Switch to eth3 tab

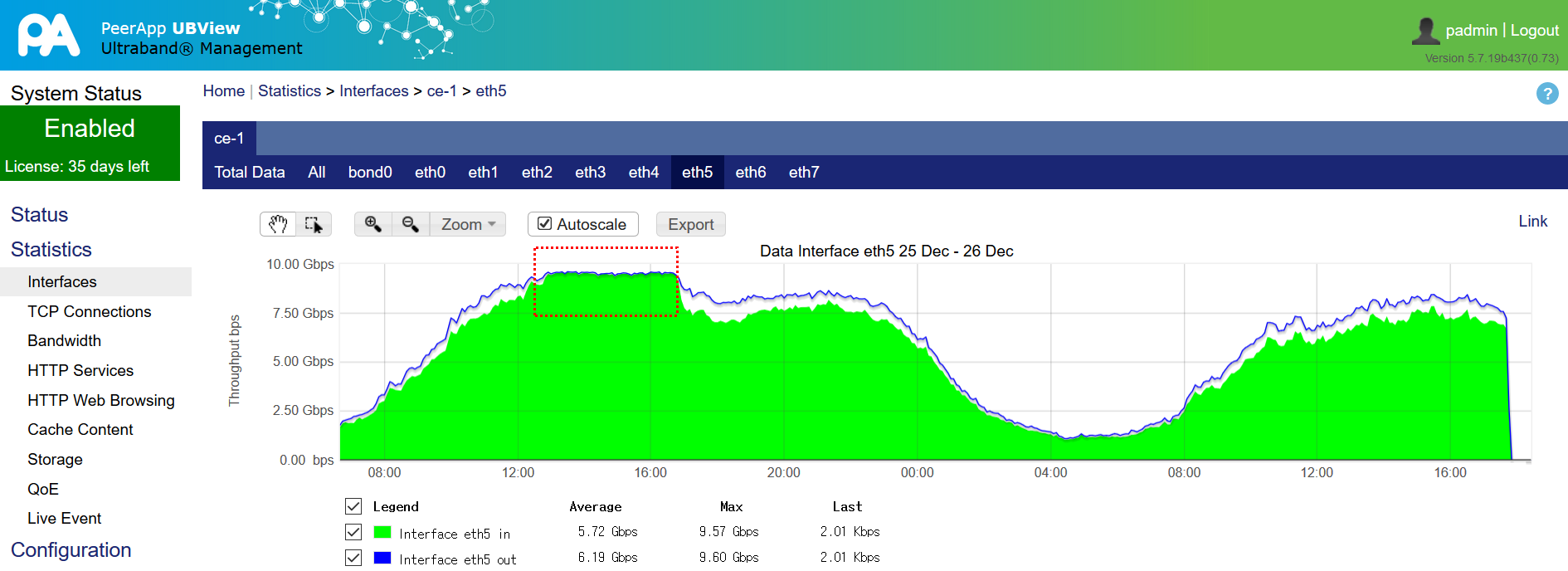tap(591, 172)
